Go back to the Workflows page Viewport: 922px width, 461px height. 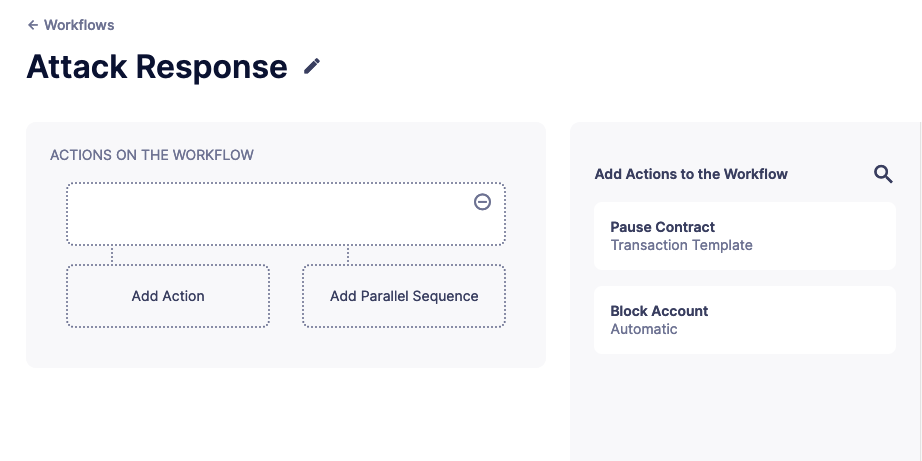pyautogui.click(x=78, y=25)
